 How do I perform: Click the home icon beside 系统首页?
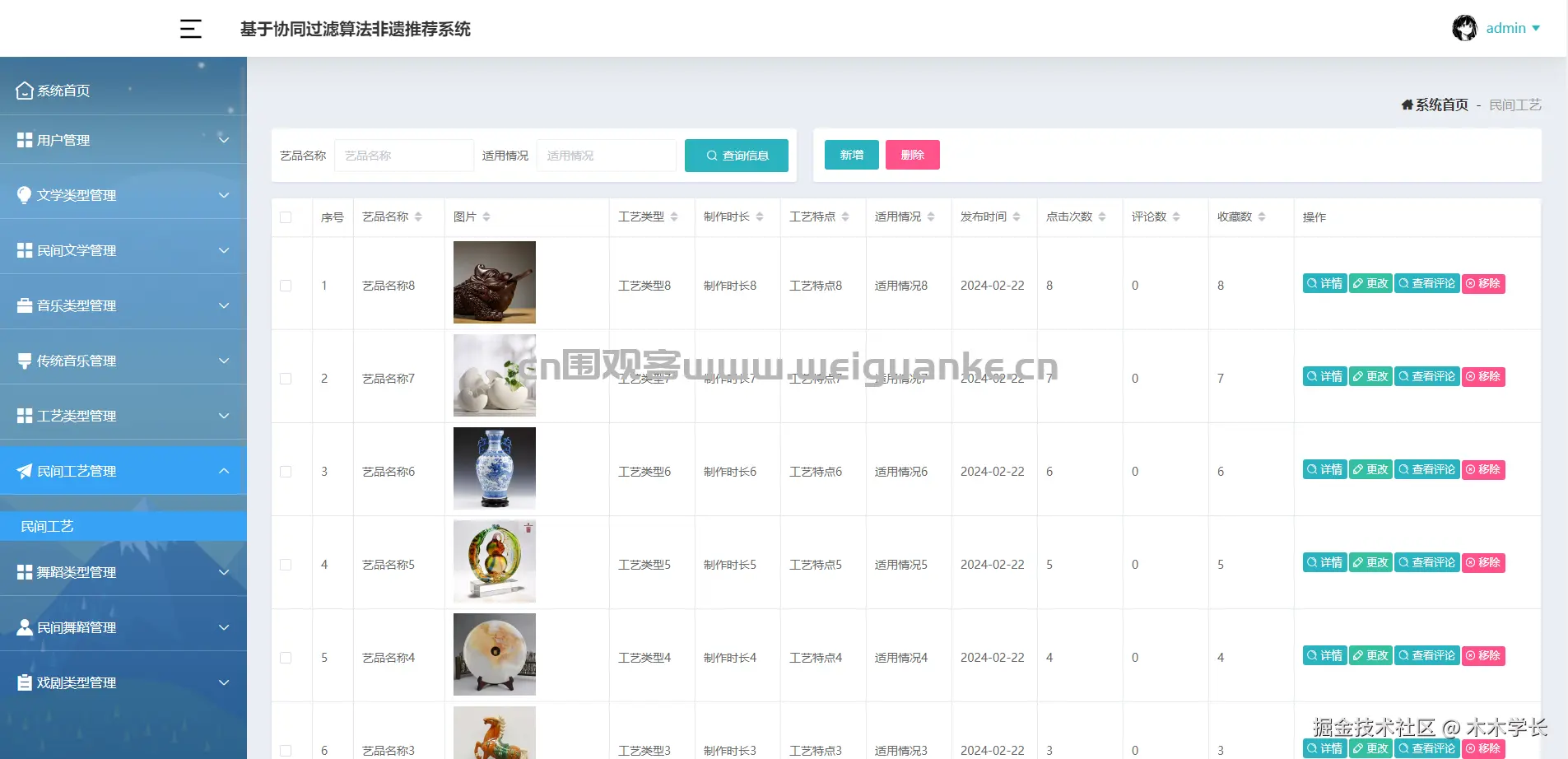pyautogui.click(x=23, y=90)
